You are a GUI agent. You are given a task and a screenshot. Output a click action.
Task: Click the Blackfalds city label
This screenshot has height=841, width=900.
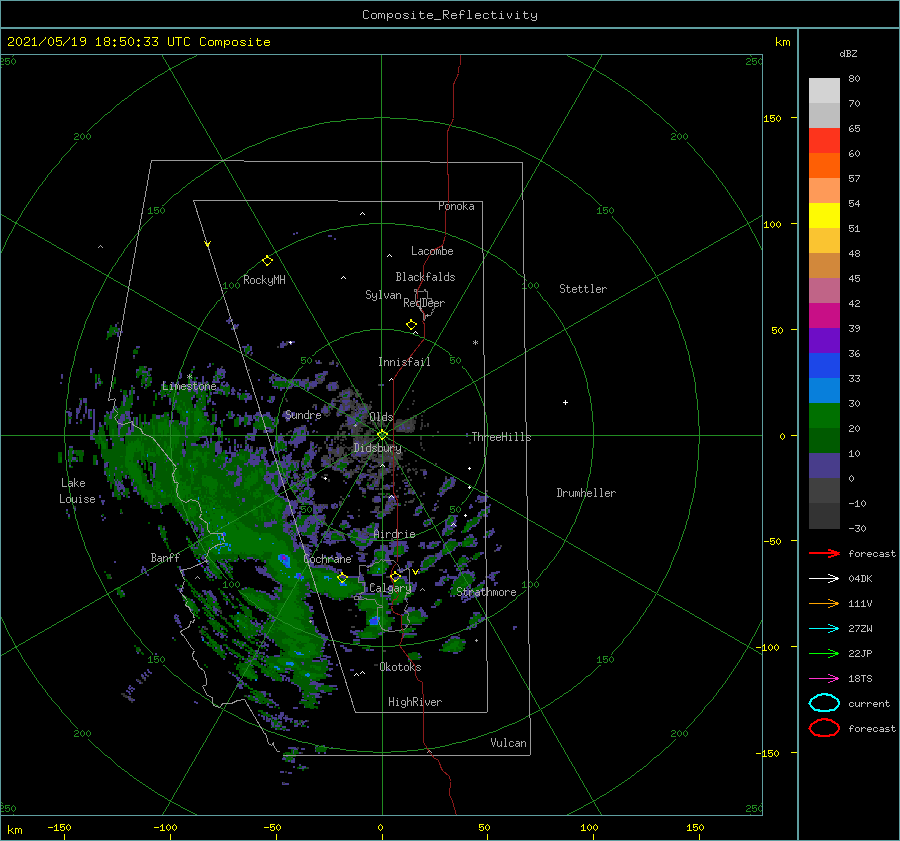[425, 277]
